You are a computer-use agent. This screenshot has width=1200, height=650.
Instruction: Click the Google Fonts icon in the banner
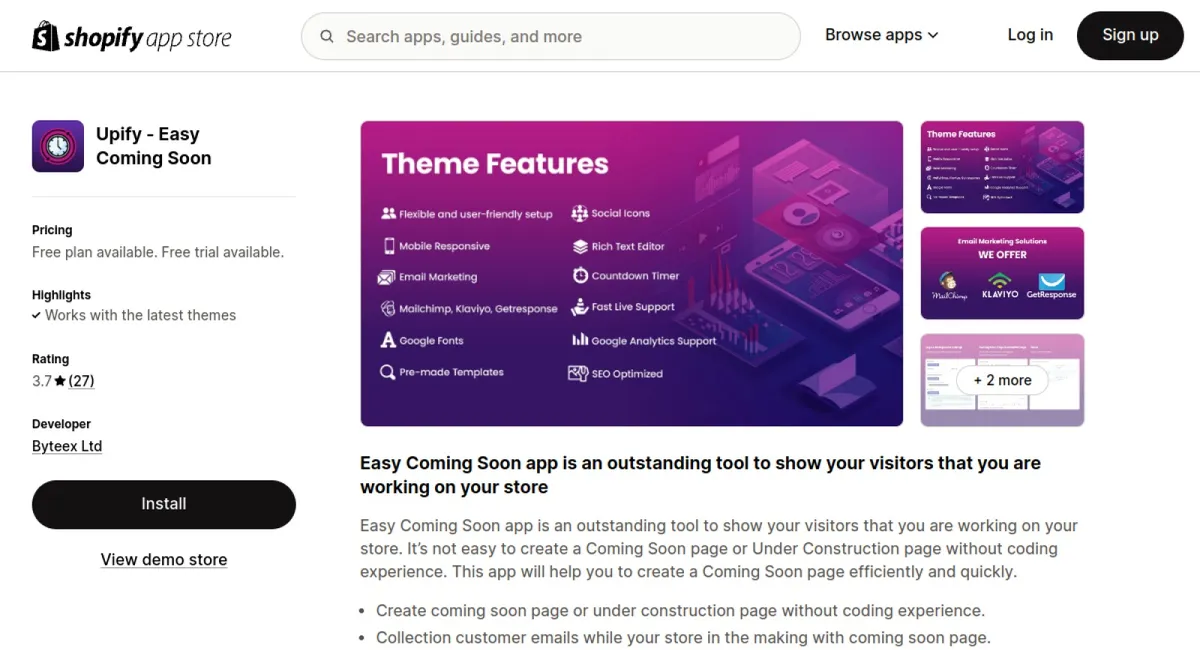tap(388, 340)
